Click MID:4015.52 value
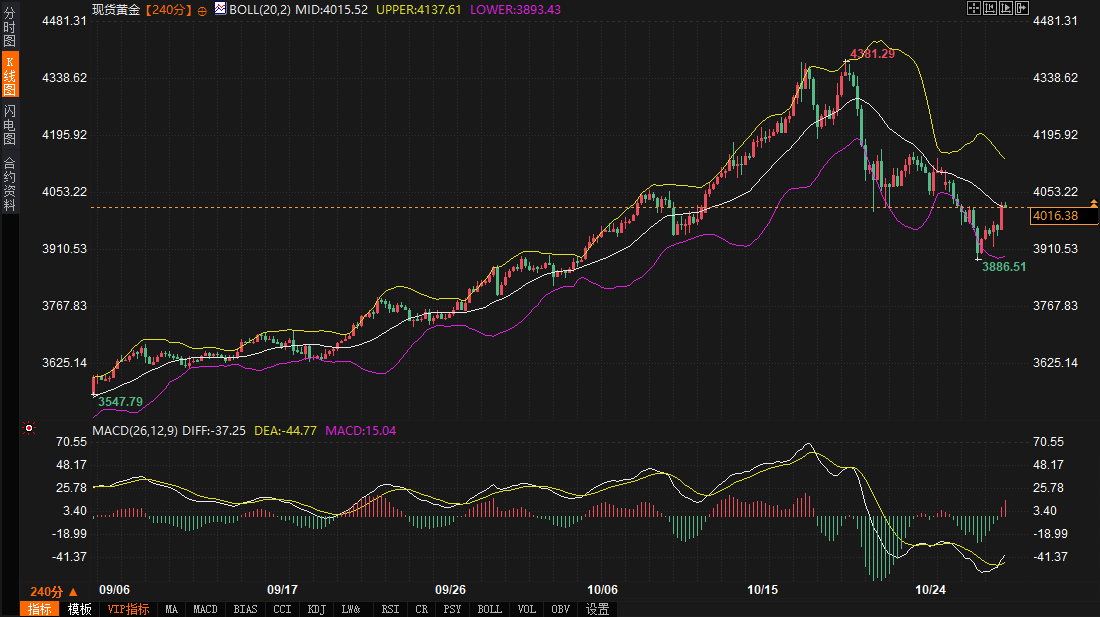 [x=331, y=10]
